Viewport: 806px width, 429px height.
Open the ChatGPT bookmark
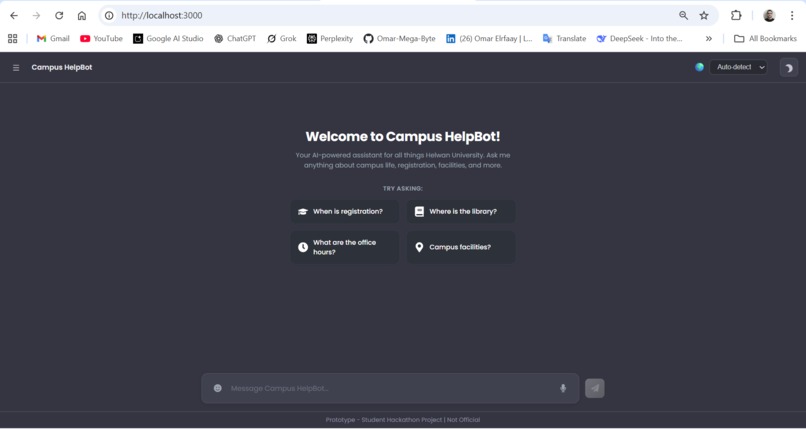click(x=235, y=39)
